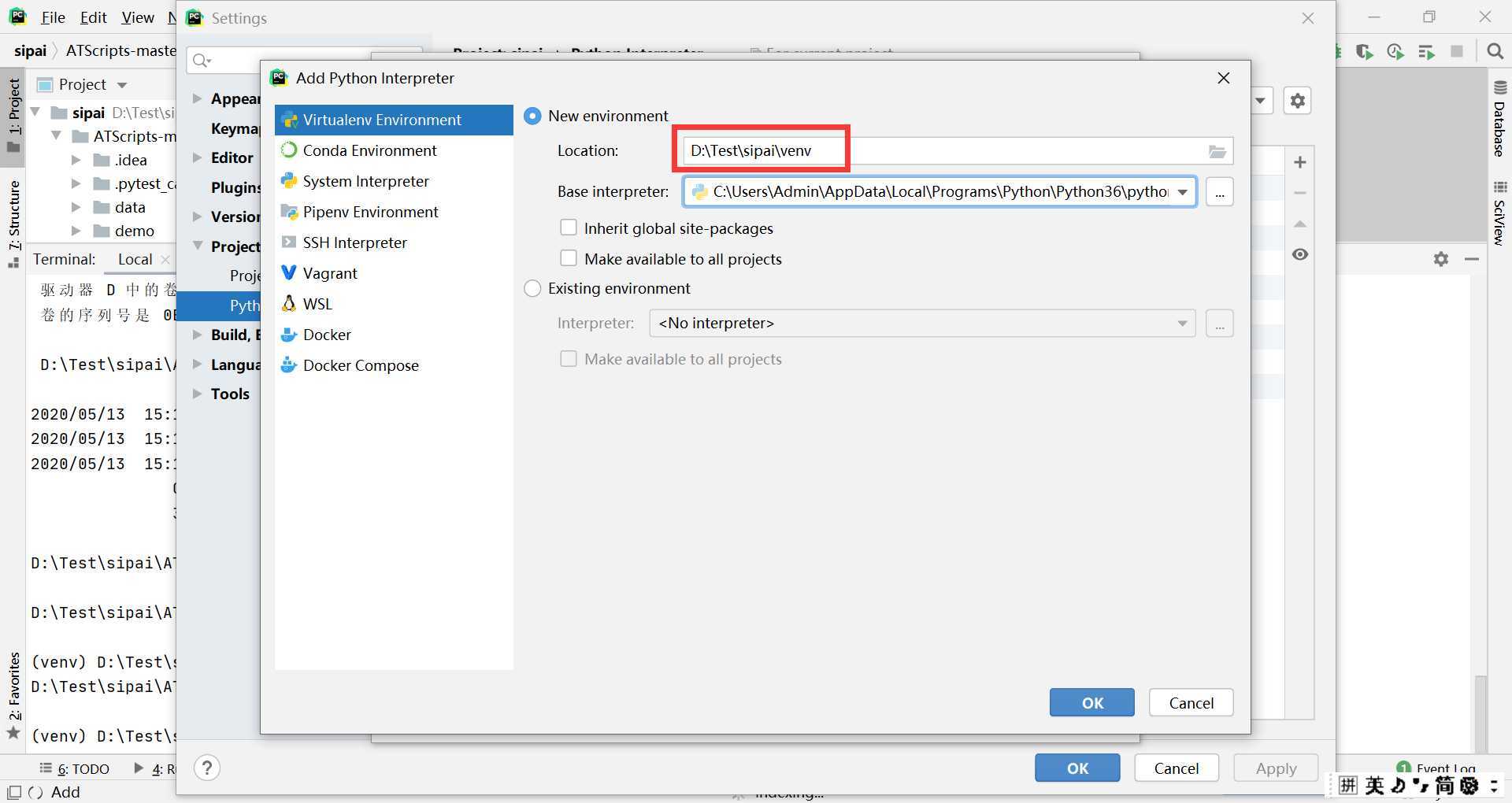1512x803 pixels.
Task: Toggle disabled Make available checkbox under Existing environment
Action: [x=568, y=360]
